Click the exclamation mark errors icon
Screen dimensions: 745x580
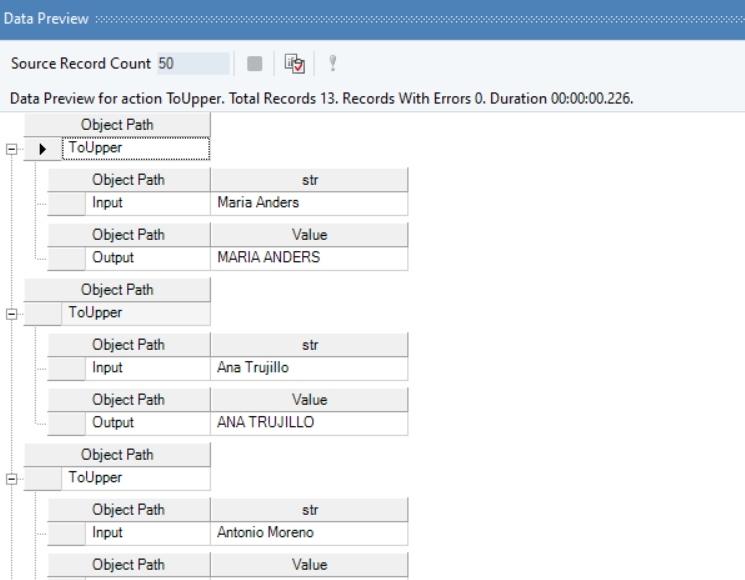pos(332,64)
